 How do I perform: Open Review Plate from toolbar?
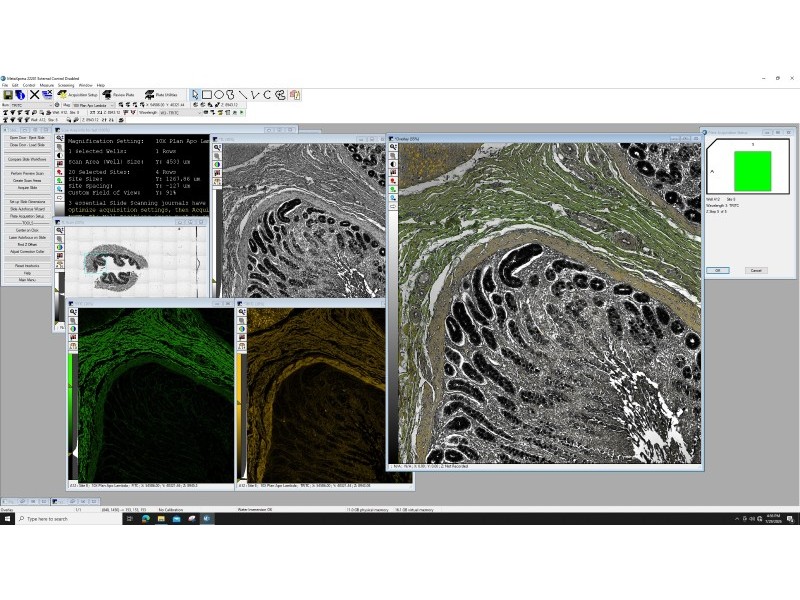click(118, 95)
